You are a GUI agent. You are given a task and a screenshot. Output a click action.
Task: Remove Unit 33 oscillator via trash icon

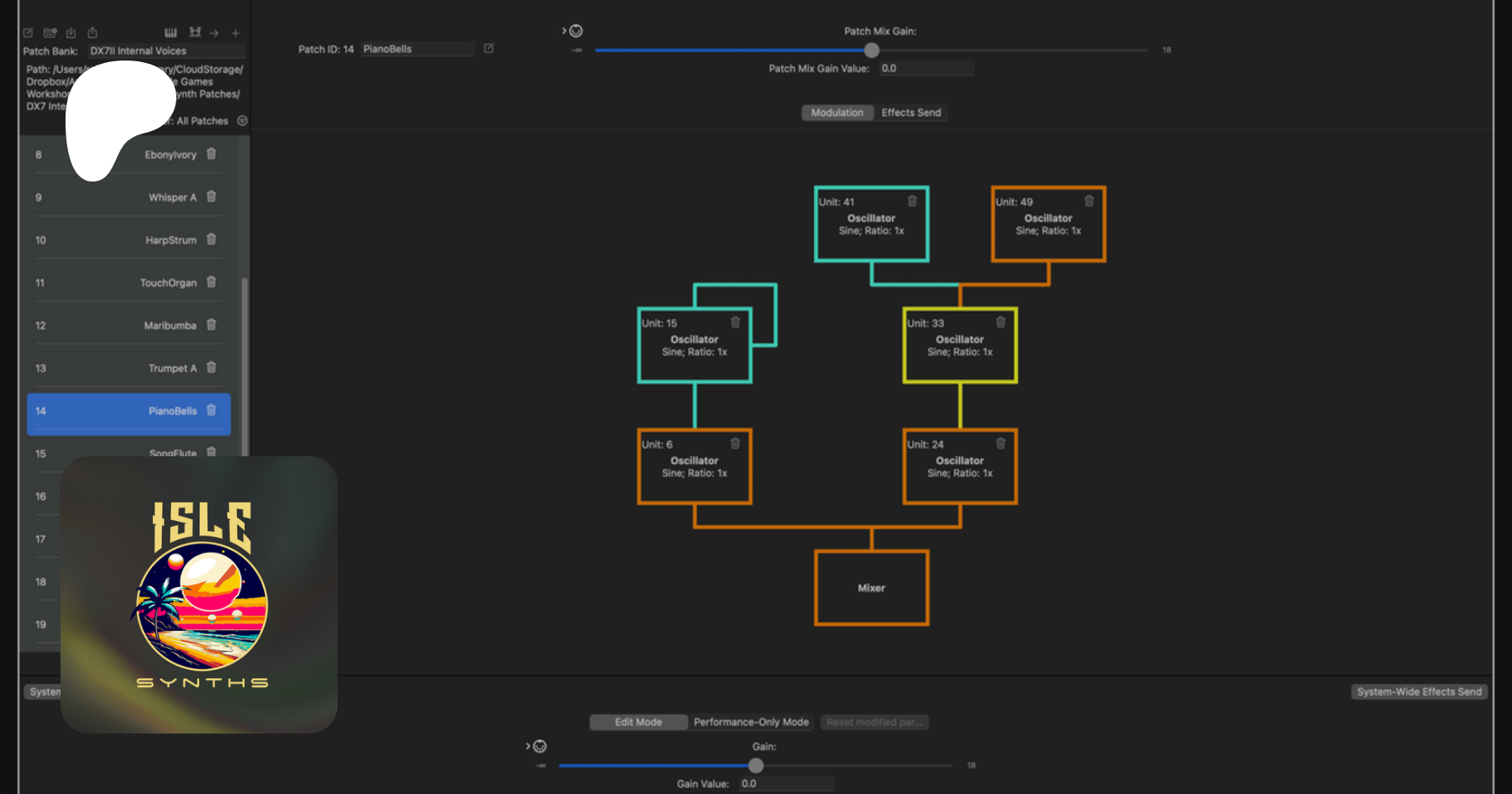pos(1000,323)
